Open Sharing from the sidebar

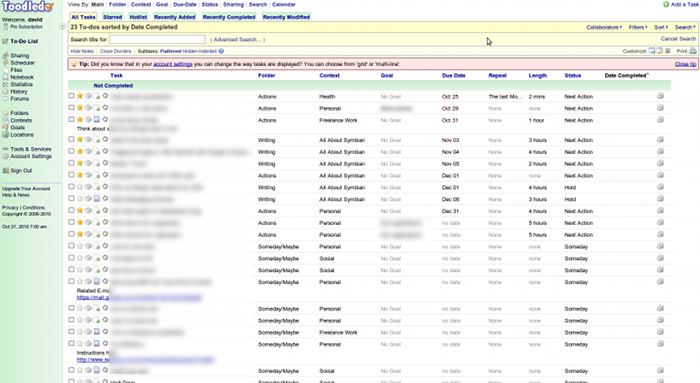pyautogui.click(x=20, y=56)
